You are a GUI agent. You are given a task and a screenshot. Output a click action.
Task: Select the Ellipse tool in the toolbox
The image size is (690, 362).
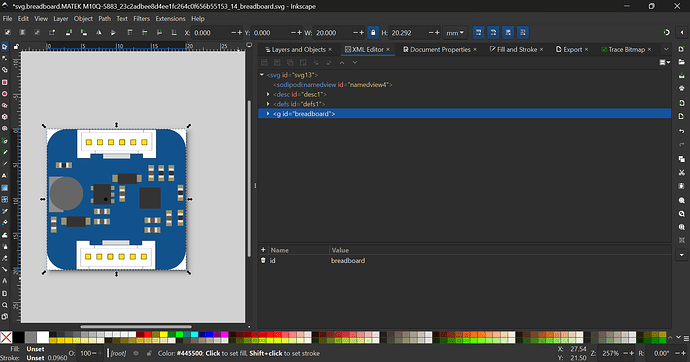pos(4,94)
